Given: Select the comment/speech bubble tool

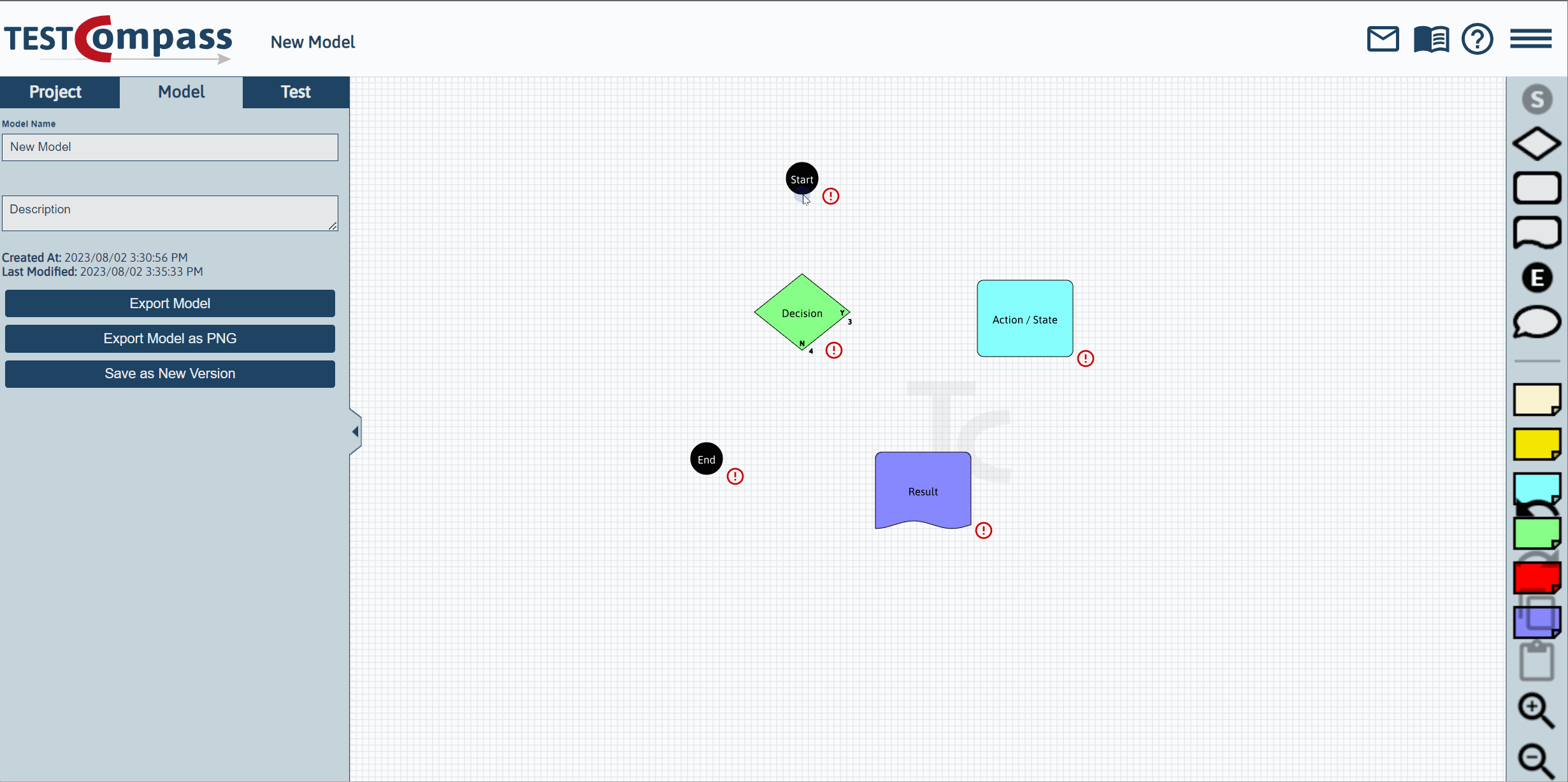Looking at the screenshot, I should (x=1538, y=325).
